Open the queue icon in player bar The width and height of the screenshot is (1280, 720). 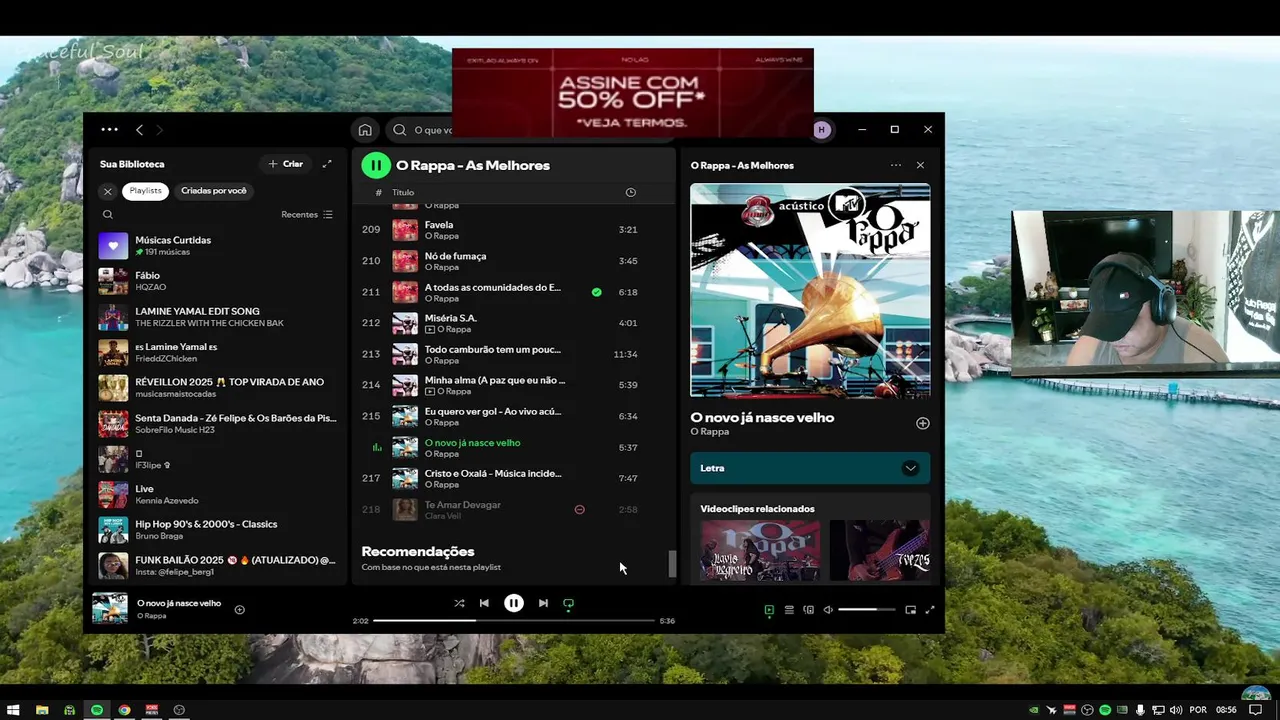[x=789, y=610]
